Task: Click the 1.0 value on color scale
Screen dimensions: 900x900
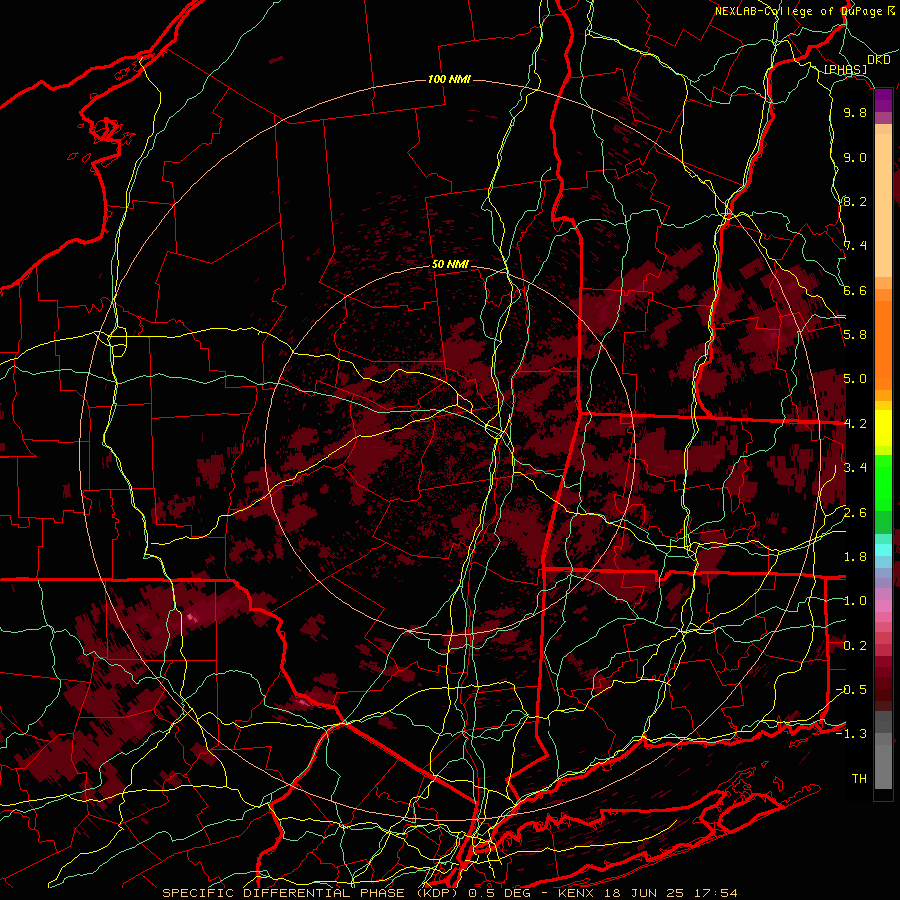Action: (855, 601)
